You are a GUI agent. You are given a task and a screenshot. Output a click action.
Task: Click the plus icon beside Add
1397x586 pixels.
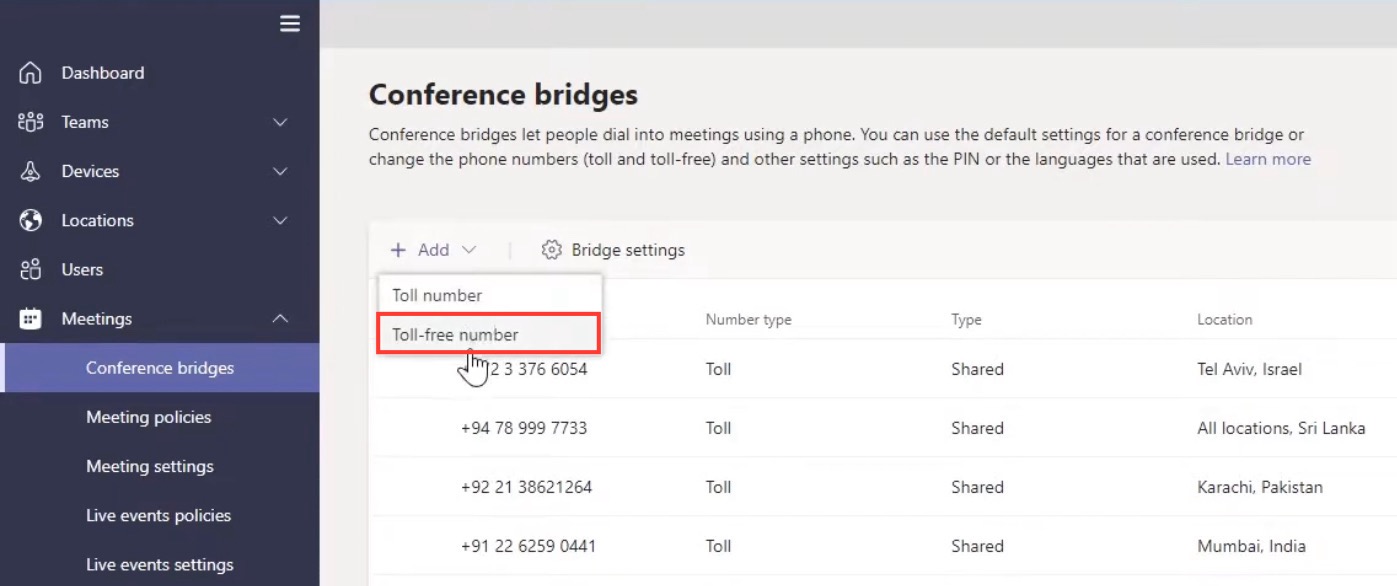(x=398, y=250)
